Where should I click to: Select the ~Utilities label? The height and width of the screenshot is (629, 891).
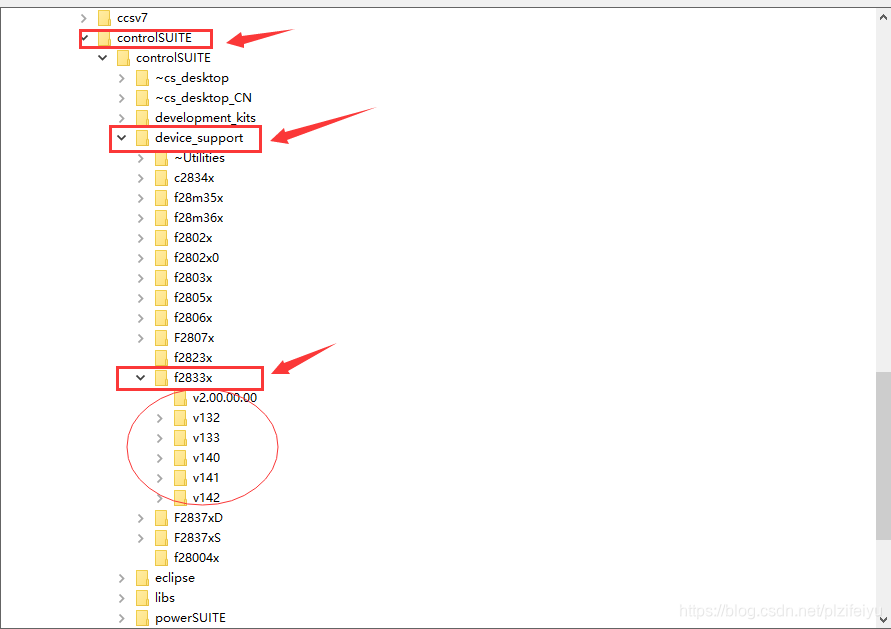199,158
